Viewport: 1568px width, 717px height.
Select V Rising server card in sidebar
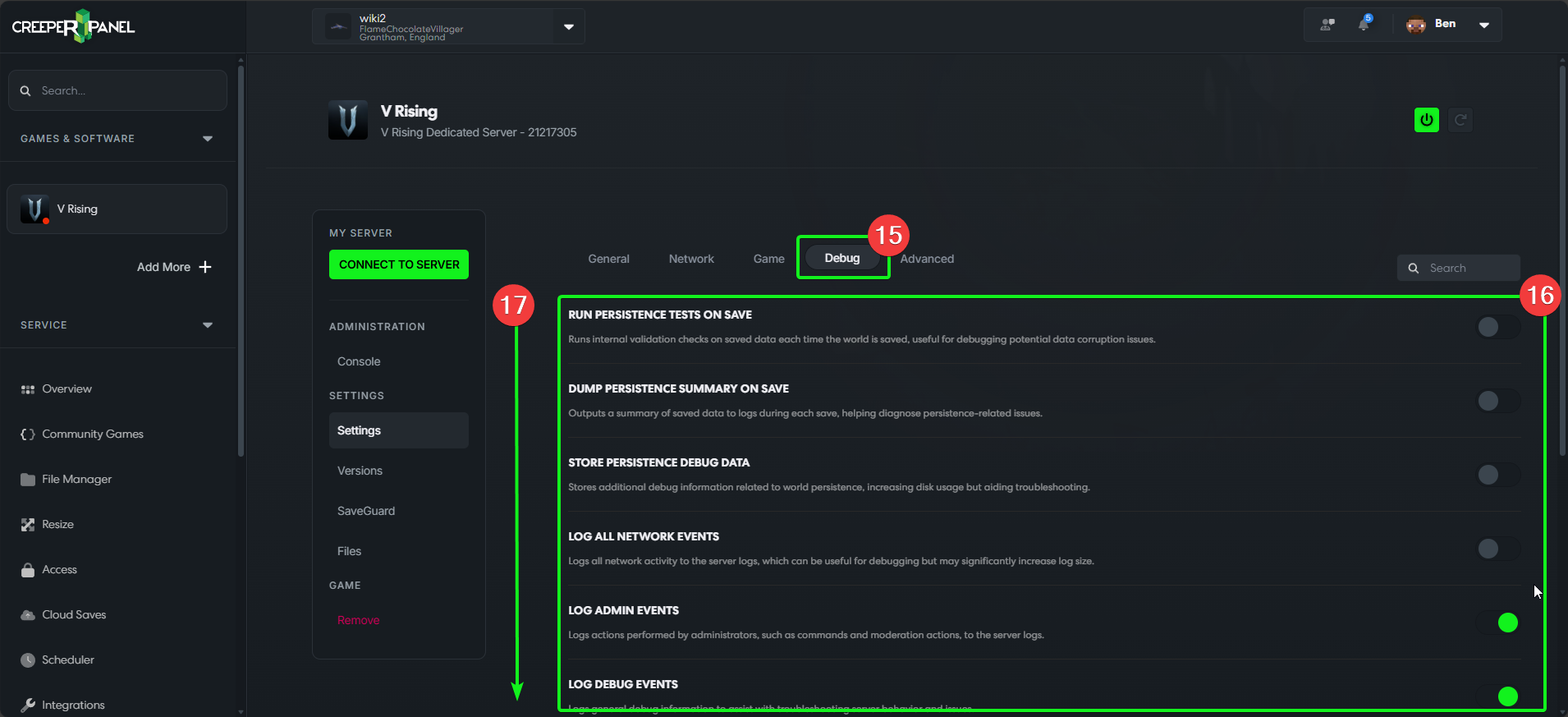117,209
